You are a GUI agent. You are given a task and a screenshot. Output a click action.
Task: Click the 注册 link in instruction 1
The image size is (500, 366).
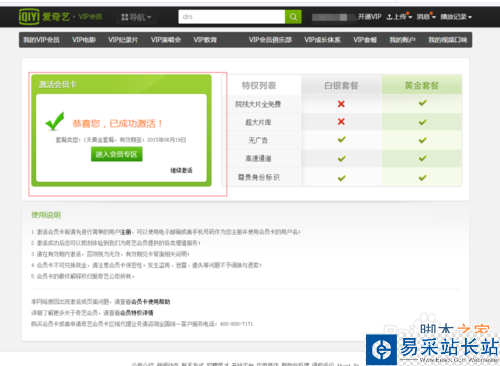pyautogui.click(x=126, y=232)
